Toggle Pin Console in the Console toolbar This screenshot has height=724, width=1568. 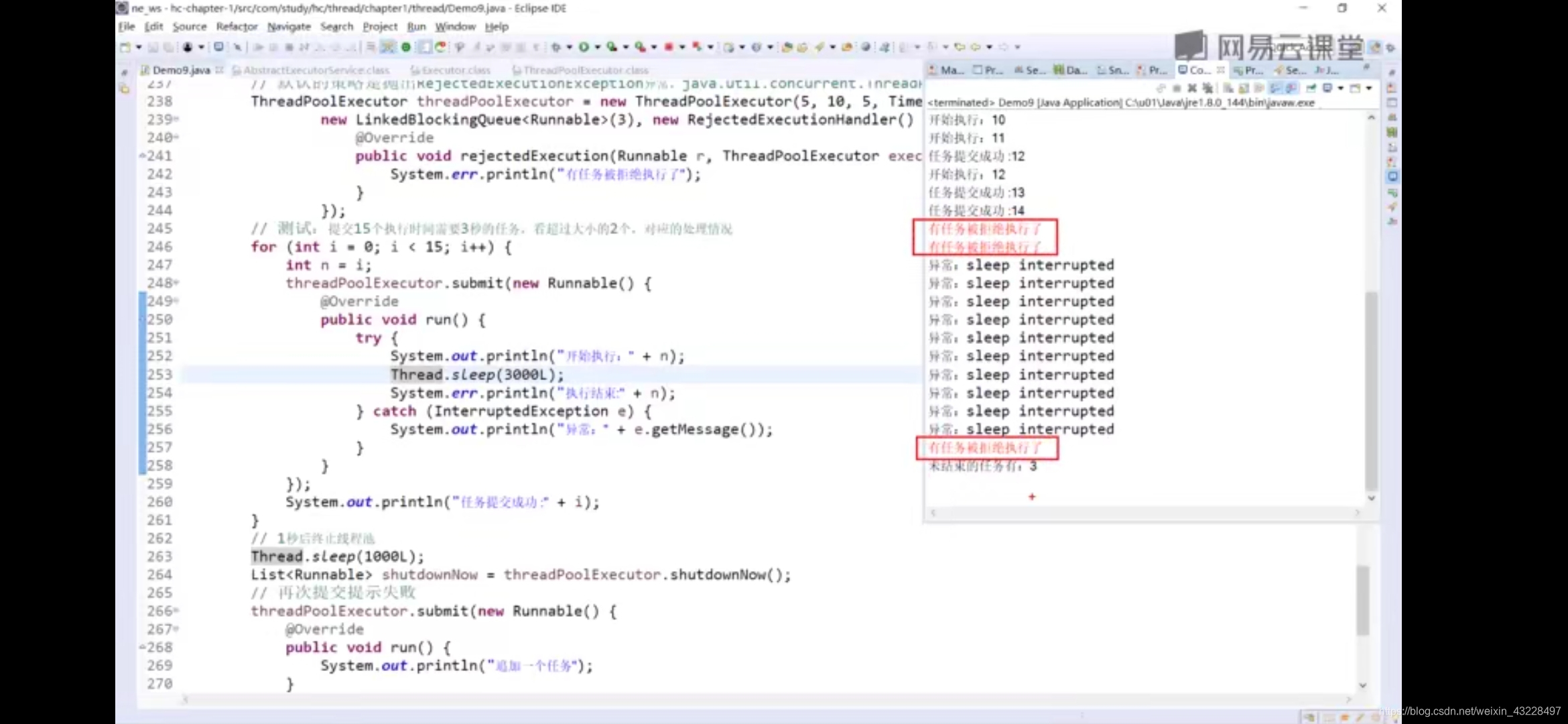pyautogui.click(x=1311, y=88)
